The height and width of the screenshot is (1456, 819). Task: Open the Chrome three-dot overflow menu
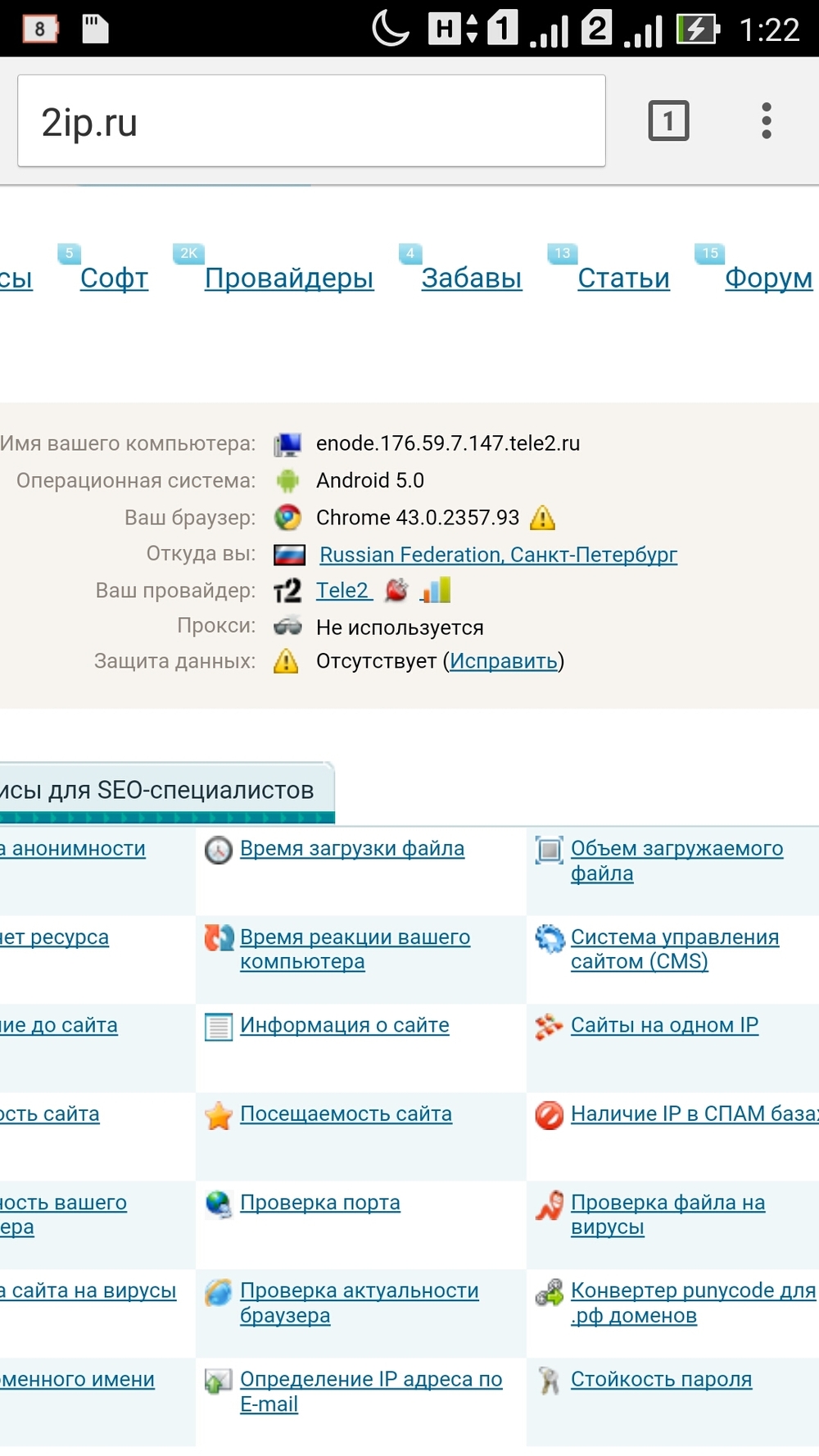[x=766, y=121]
